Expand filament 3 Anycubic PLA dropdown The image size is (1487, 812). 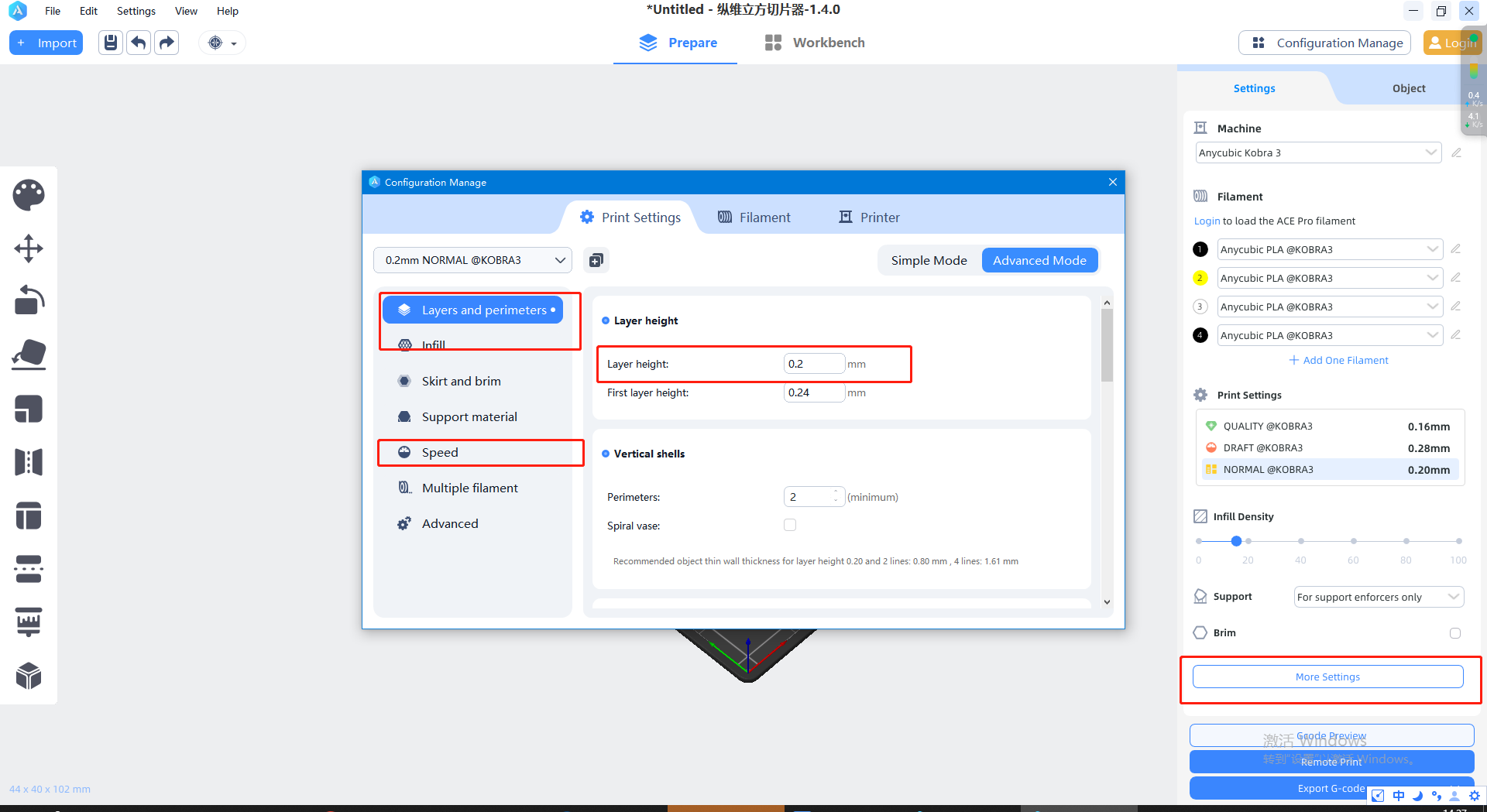click(1330, 307)
